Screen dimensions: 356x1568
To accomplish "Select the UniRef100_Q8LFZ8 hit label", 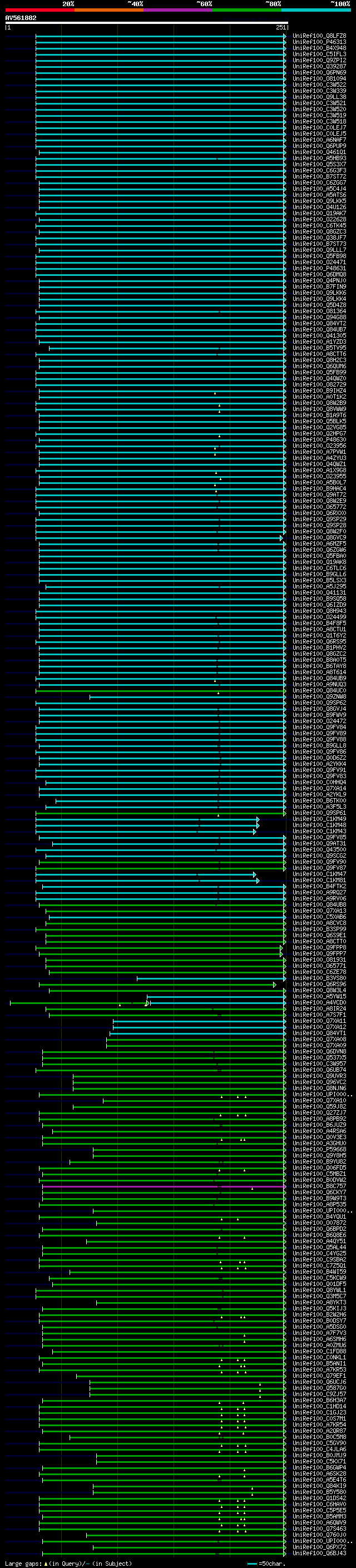I will click(x=319, y=36).
